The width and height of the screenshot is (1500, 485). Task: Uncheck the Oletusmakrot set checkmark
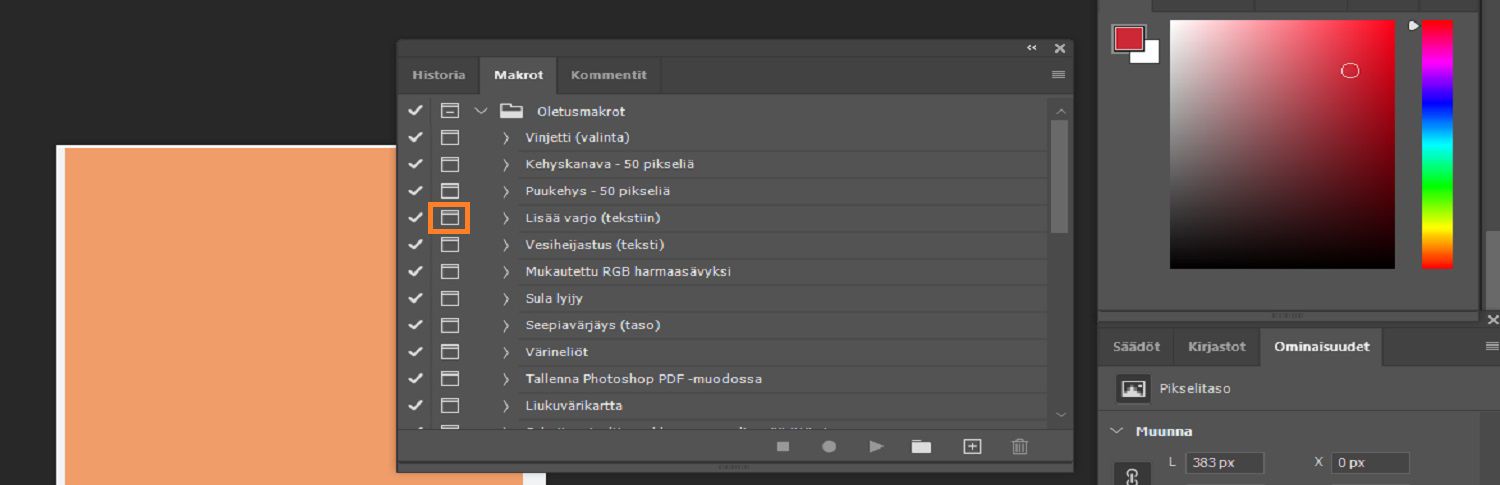(x=415, y=111)
